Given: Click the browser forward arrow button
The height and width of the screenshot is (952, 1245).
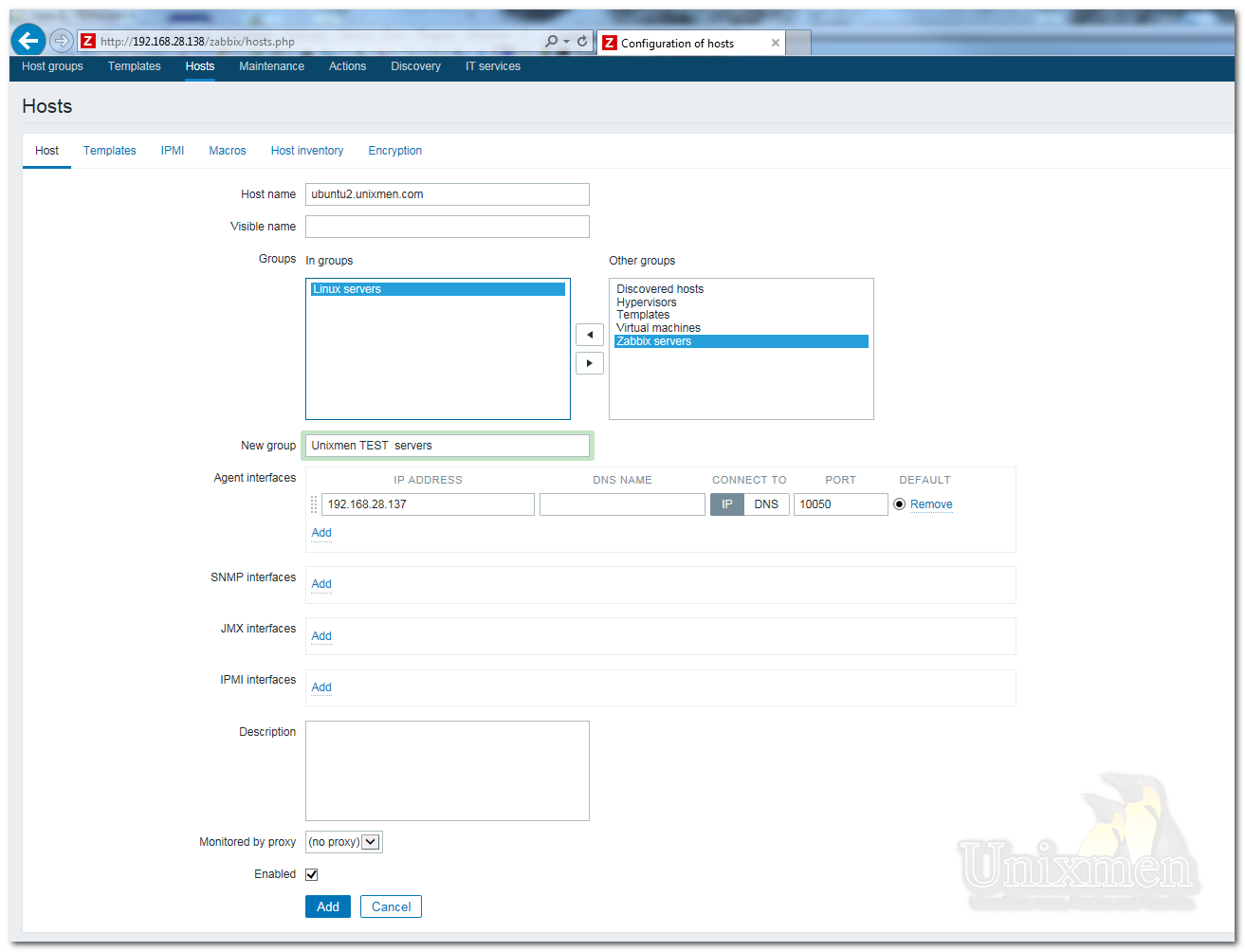Looking at the screenshot, I should pyautogui.click(x=62, y=41).
